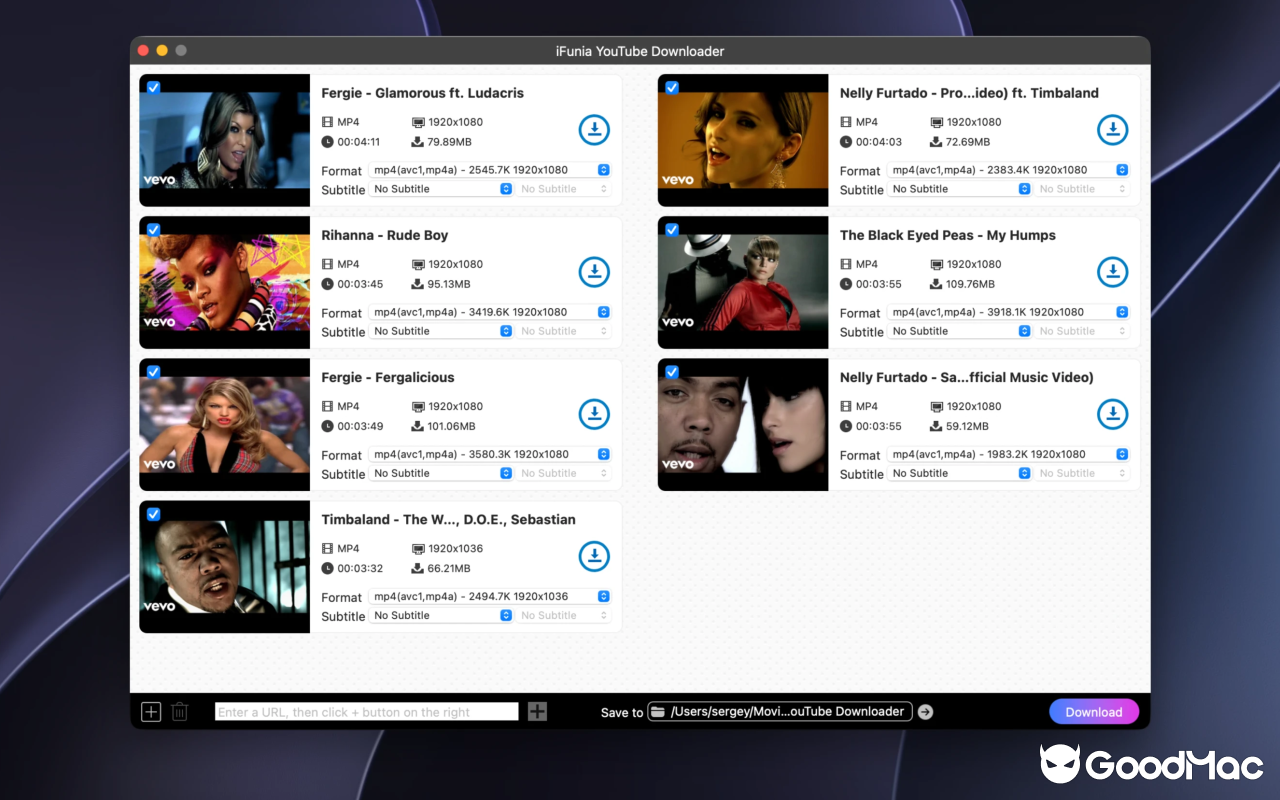Click the purple Download button
The image size is (1280, 800).
(x=1094, y=712)
